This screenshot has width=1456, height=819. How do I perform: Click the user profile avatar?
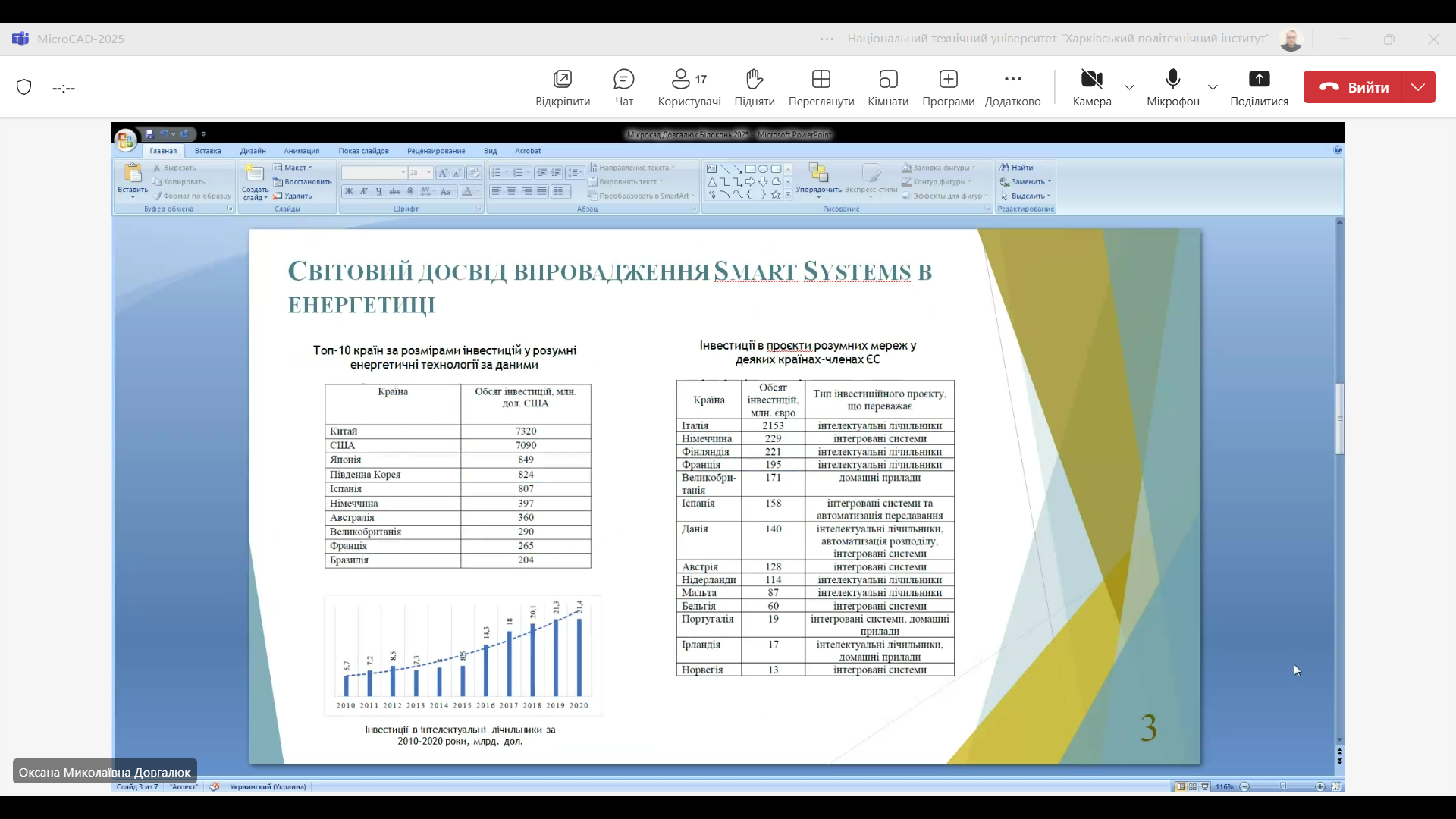click(x=1290, y=39)
